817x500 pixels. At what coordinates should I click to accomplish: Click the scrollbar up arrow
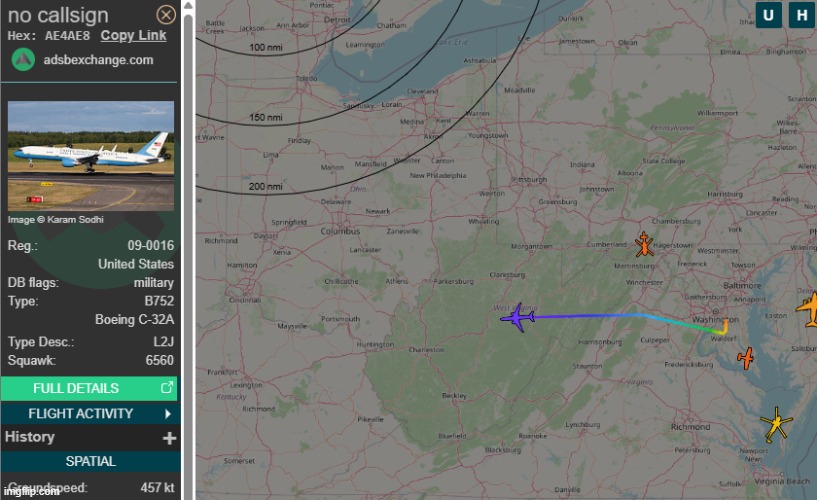pos(188,5)
